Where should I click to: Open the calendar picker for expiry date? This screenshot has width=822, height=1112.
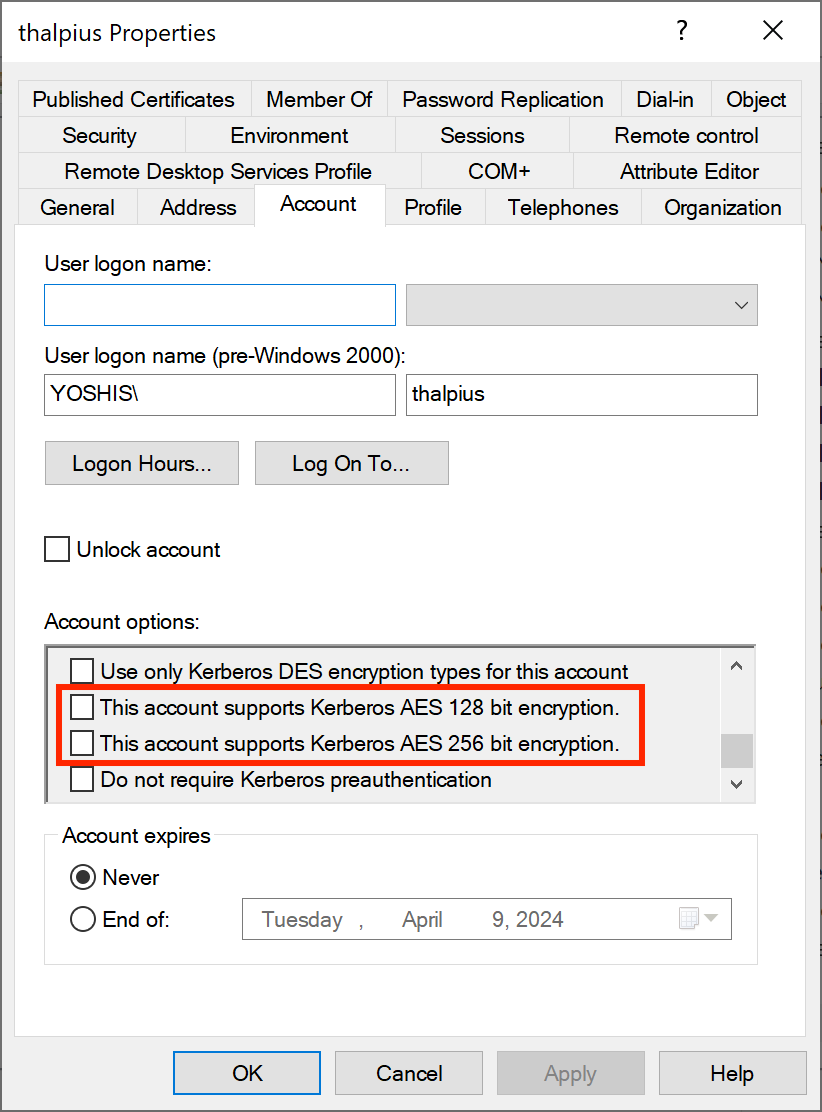tap(698, 919)
